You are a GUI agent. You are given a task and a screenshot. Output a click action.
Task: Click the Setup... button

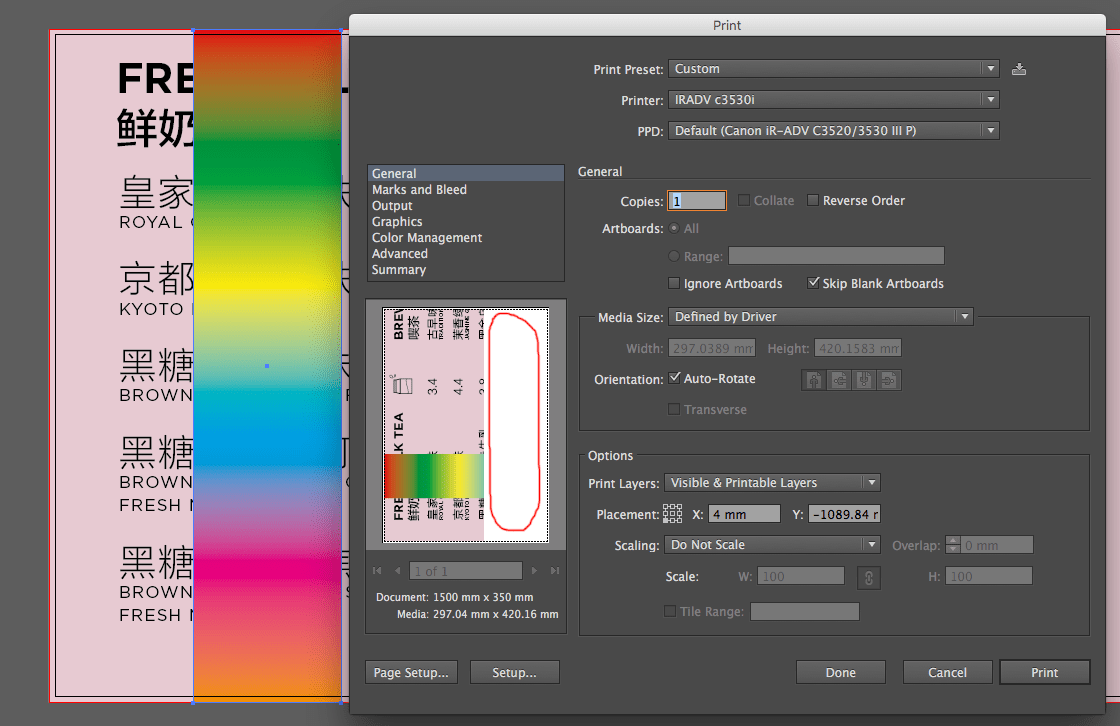514,672
